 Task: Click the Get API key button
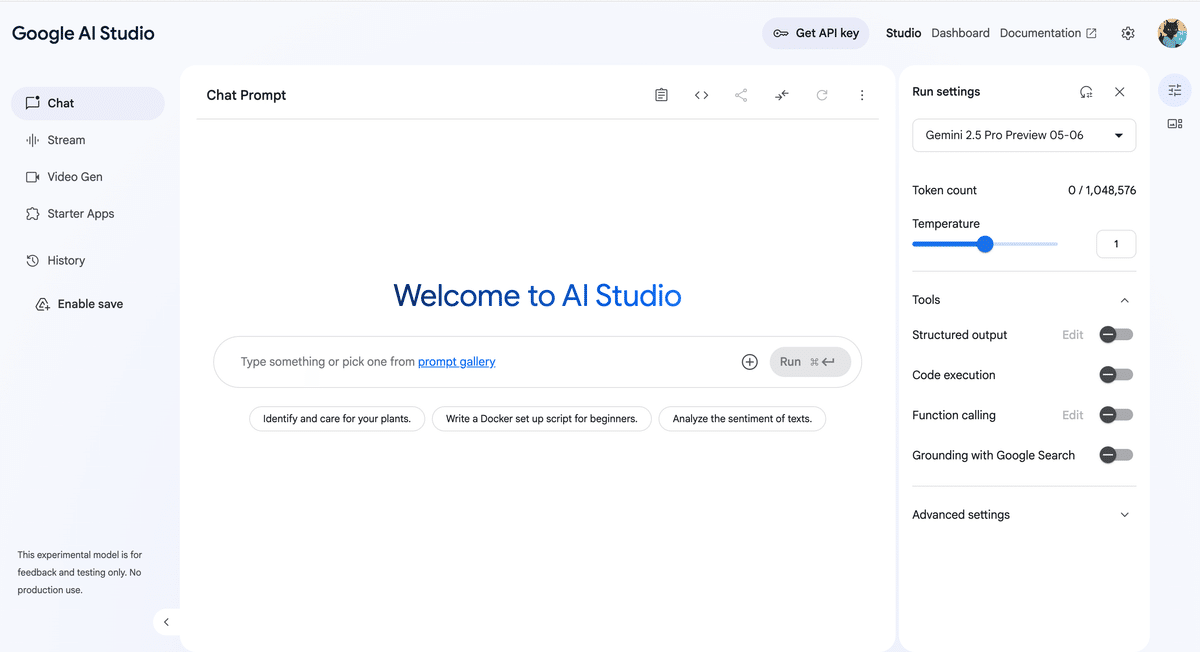pyautogui.click(x=816, y=33)
